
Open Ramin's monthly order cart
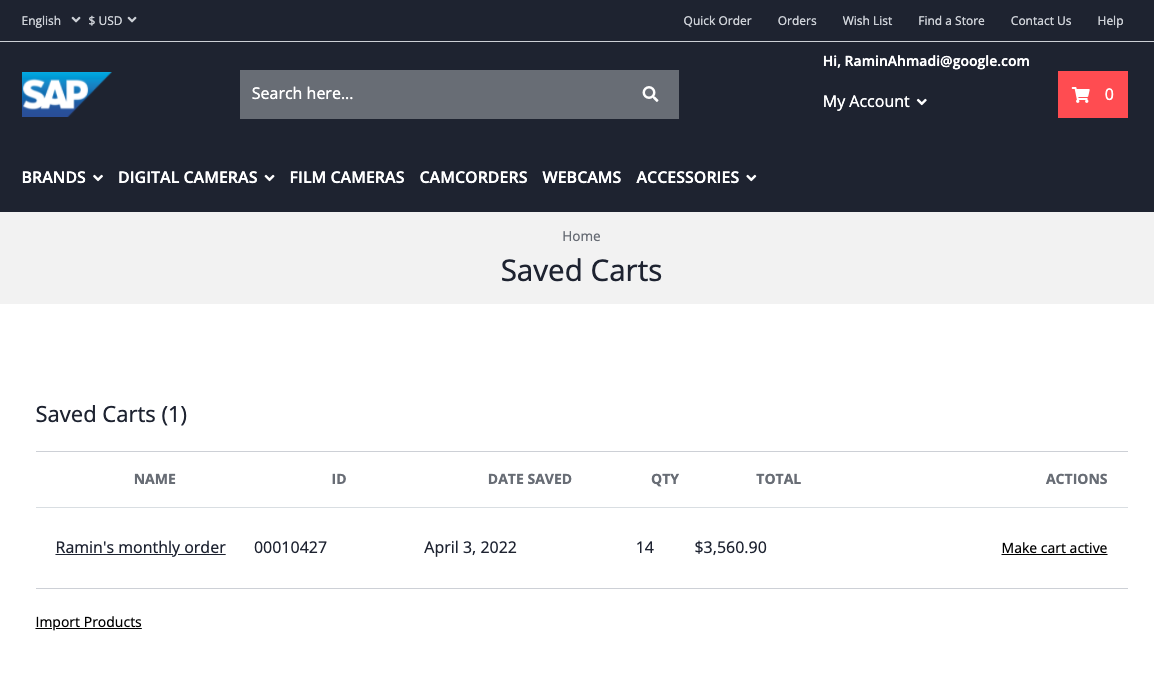(x=140, y=547)
